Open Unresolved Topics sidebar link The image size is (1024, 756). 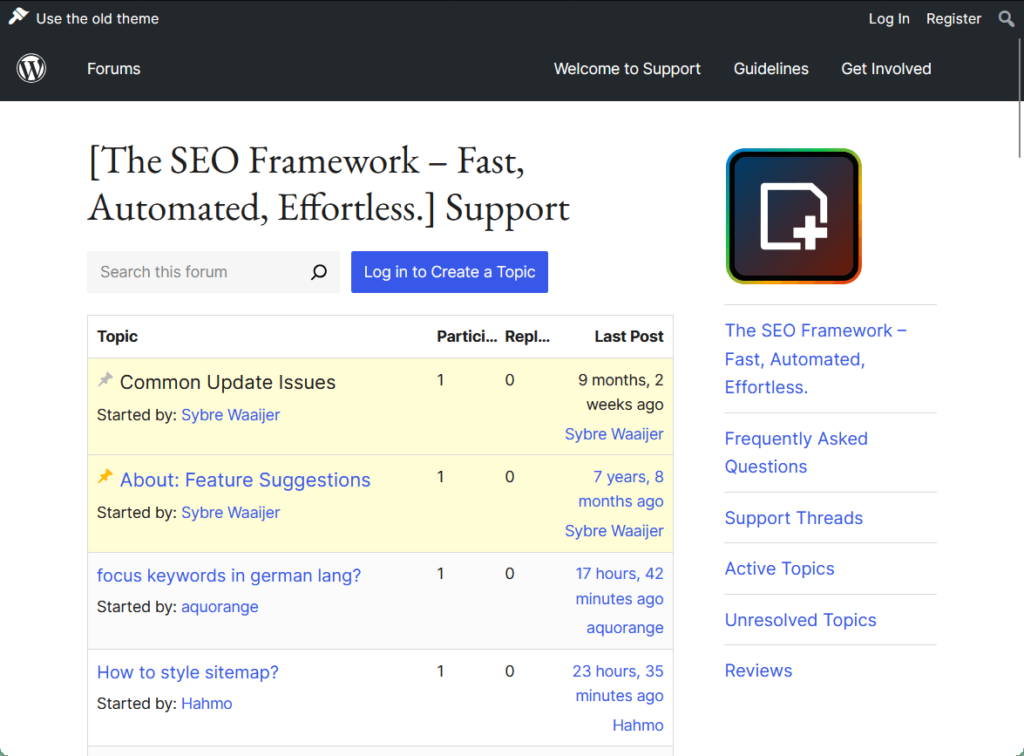(800, 620)
